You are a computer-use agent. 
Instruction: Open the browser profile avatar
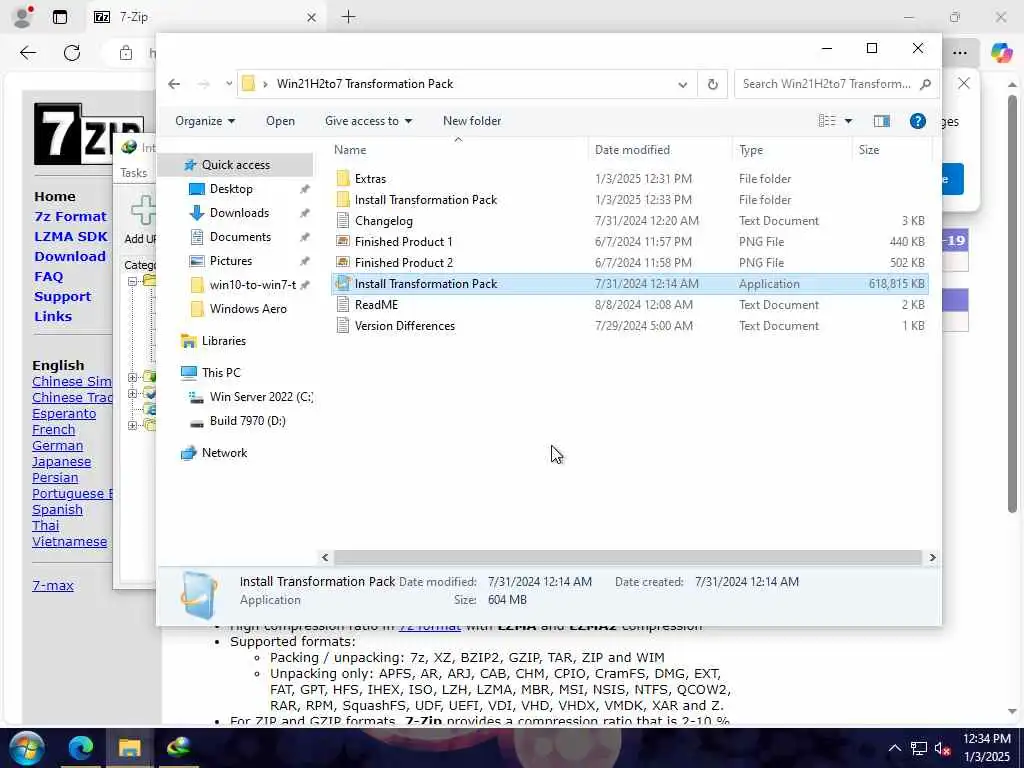[x=22, y=17]
